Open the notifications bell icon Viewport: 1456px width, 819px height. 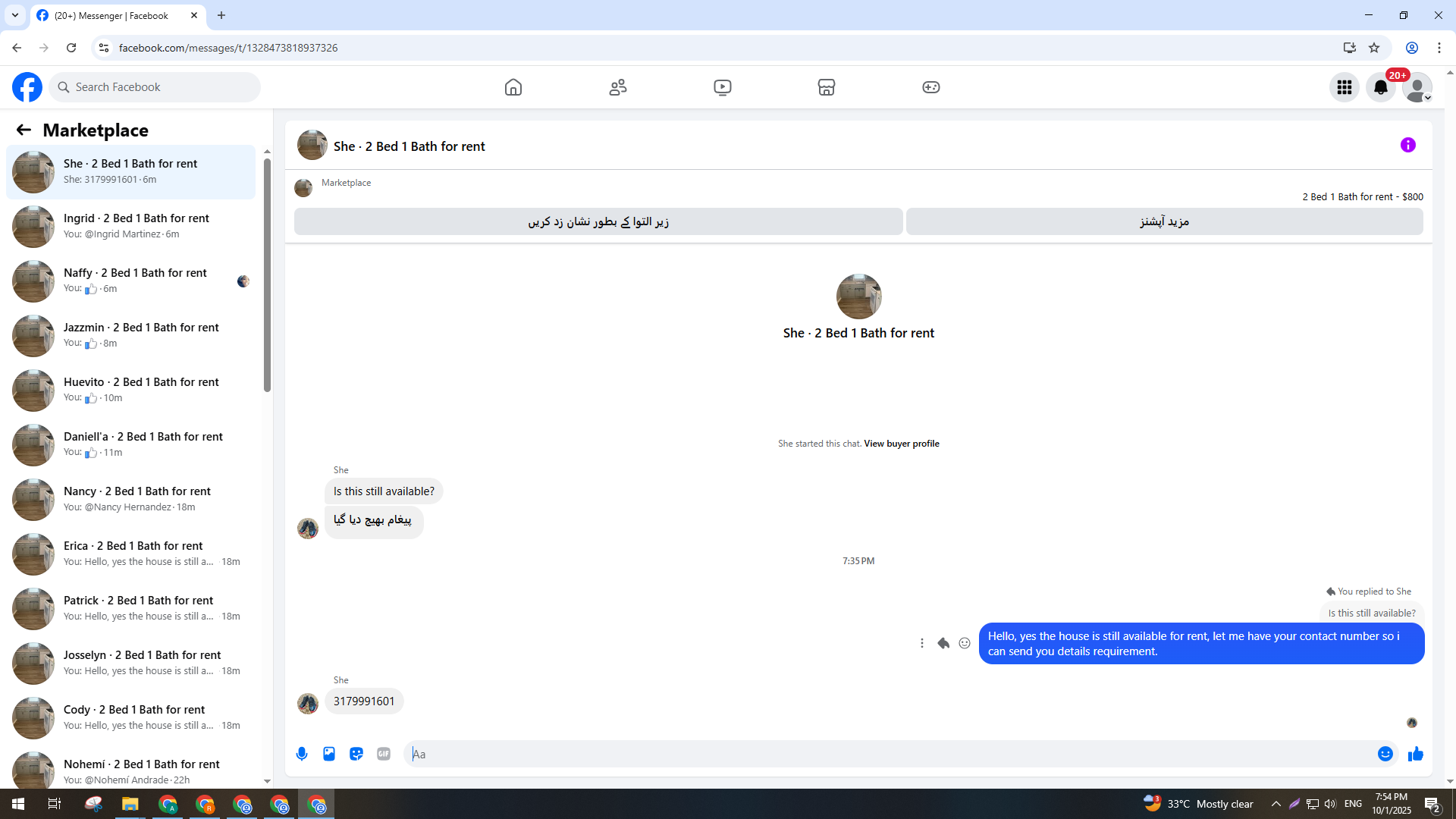tap(1381, 87)
